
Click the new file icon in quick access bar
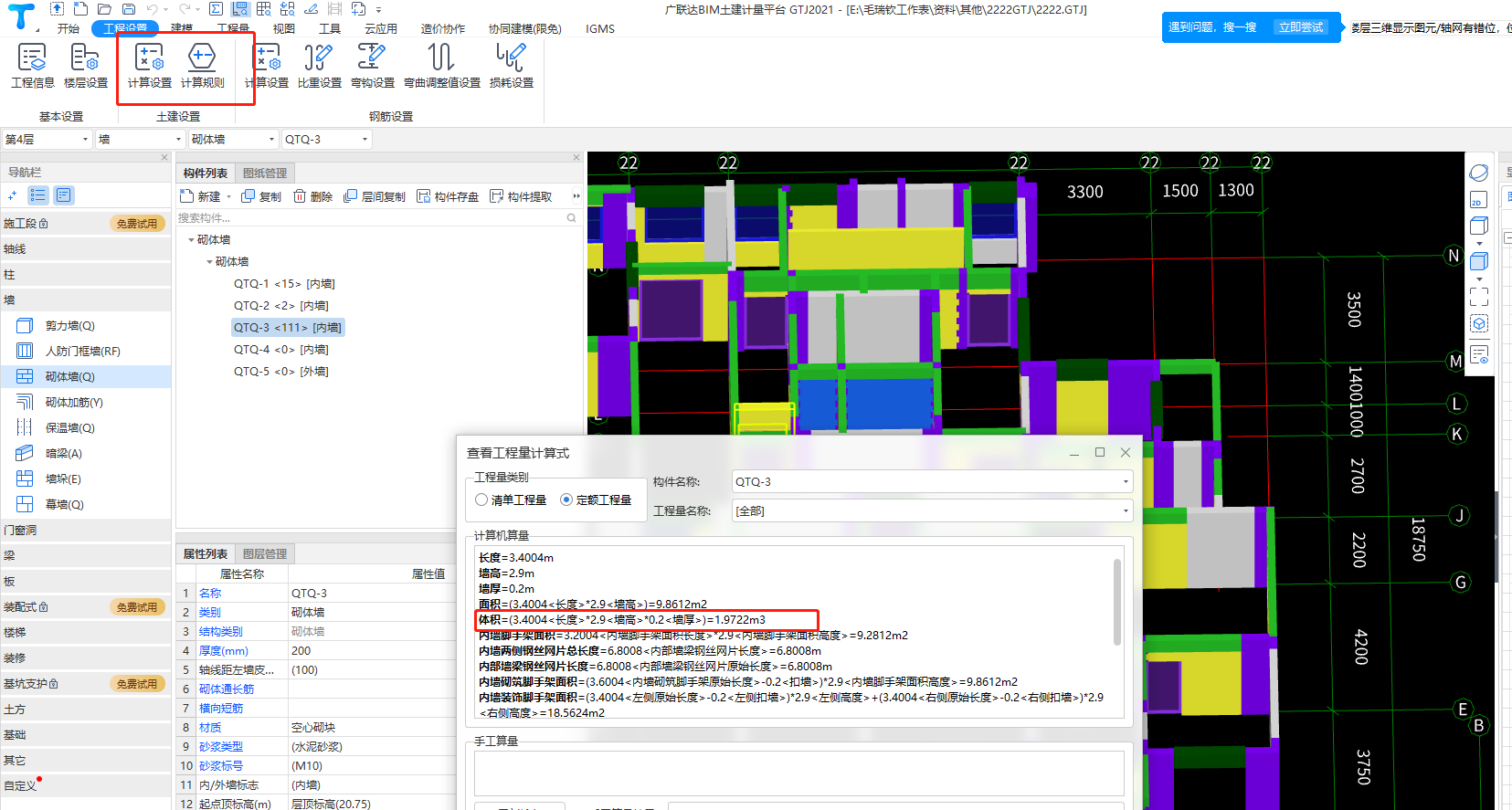click(x=80, y=9)
